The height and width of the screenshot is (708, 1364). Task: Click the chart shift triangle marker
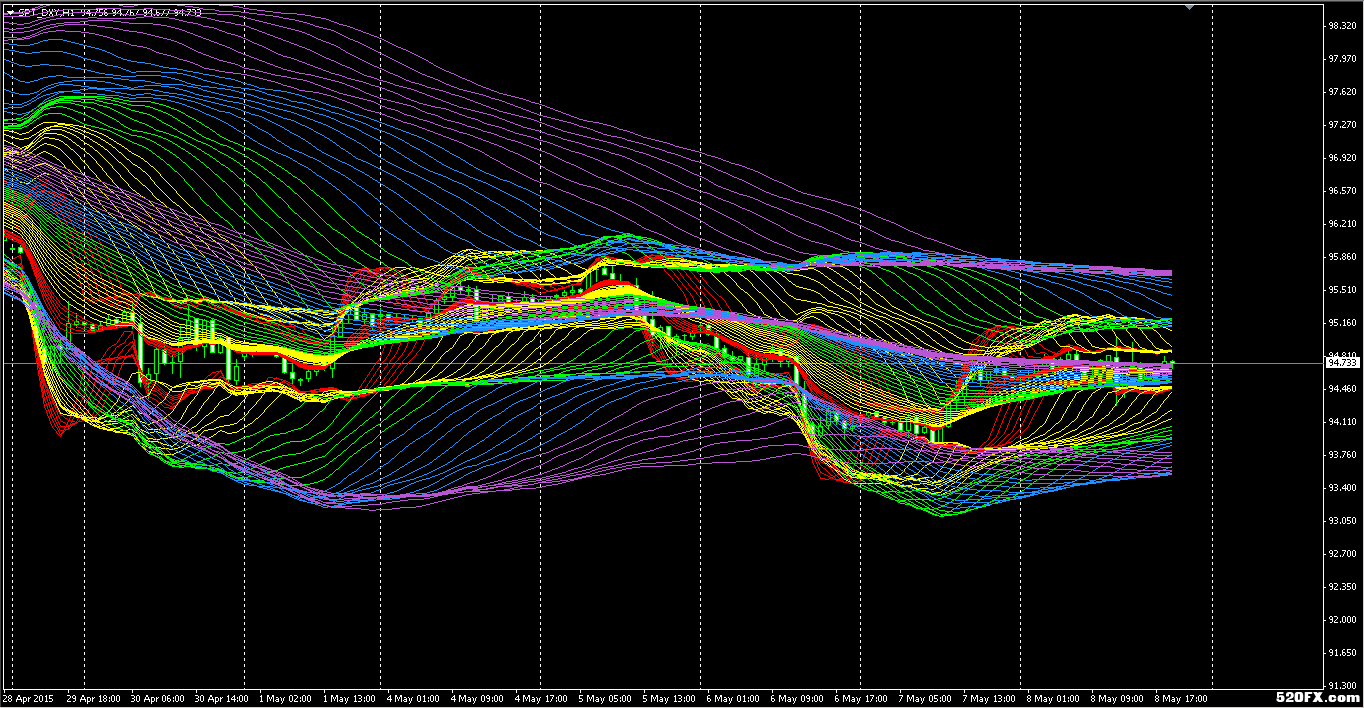point(1189,7)
